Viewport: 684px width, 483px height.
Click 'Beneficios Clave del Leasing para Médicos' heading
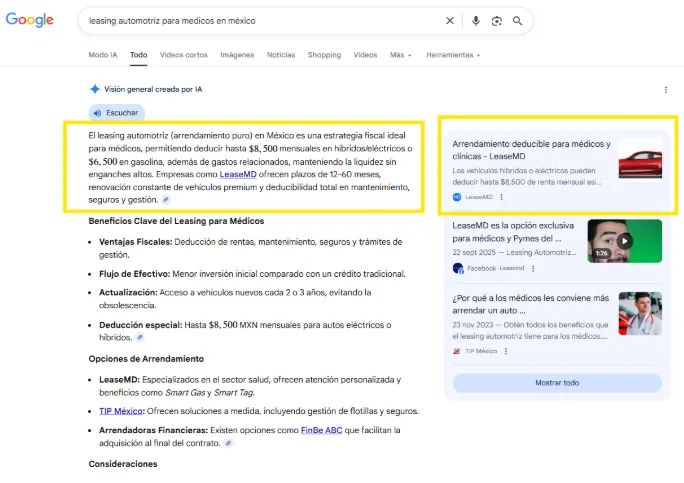[176, 221]
